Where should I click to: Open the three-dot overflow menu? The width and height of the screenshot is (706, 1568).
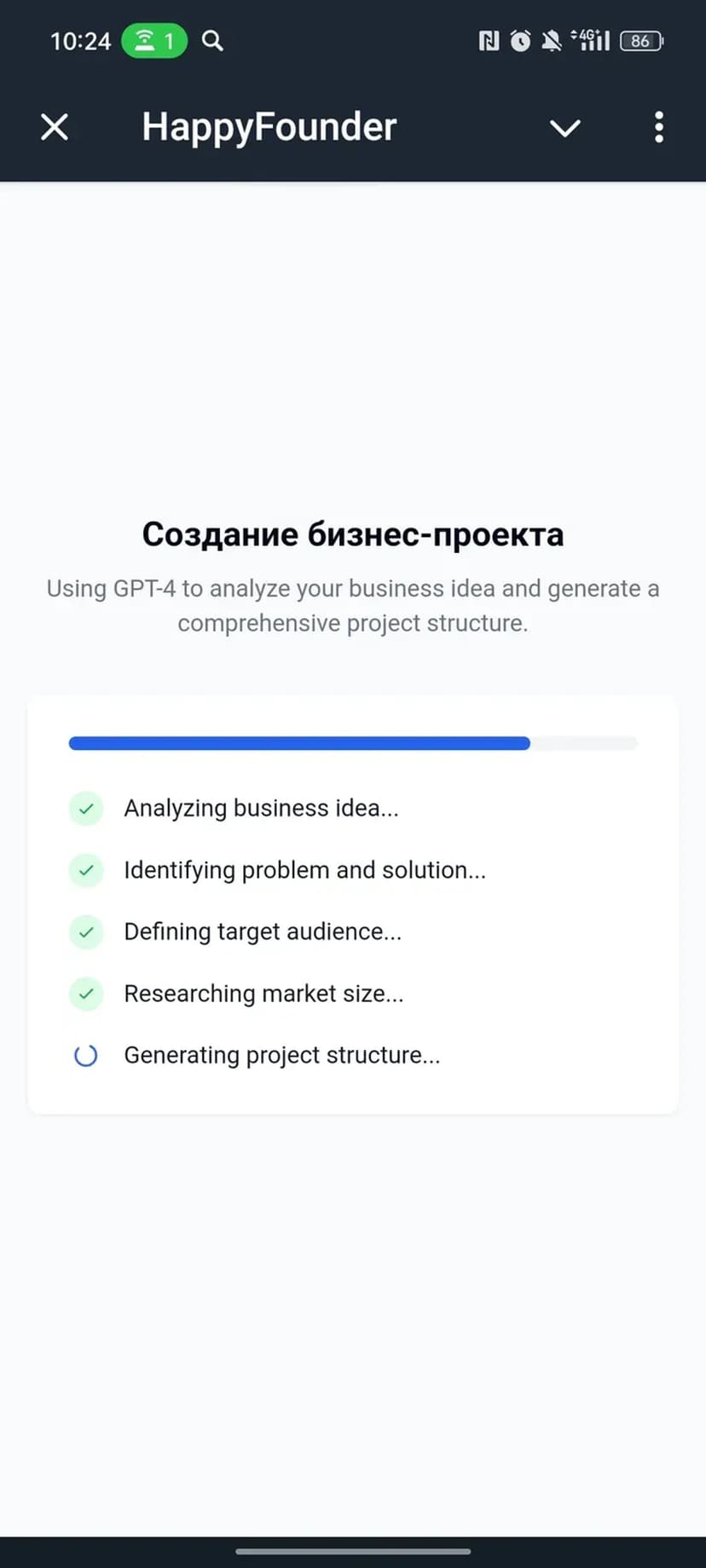658,128
